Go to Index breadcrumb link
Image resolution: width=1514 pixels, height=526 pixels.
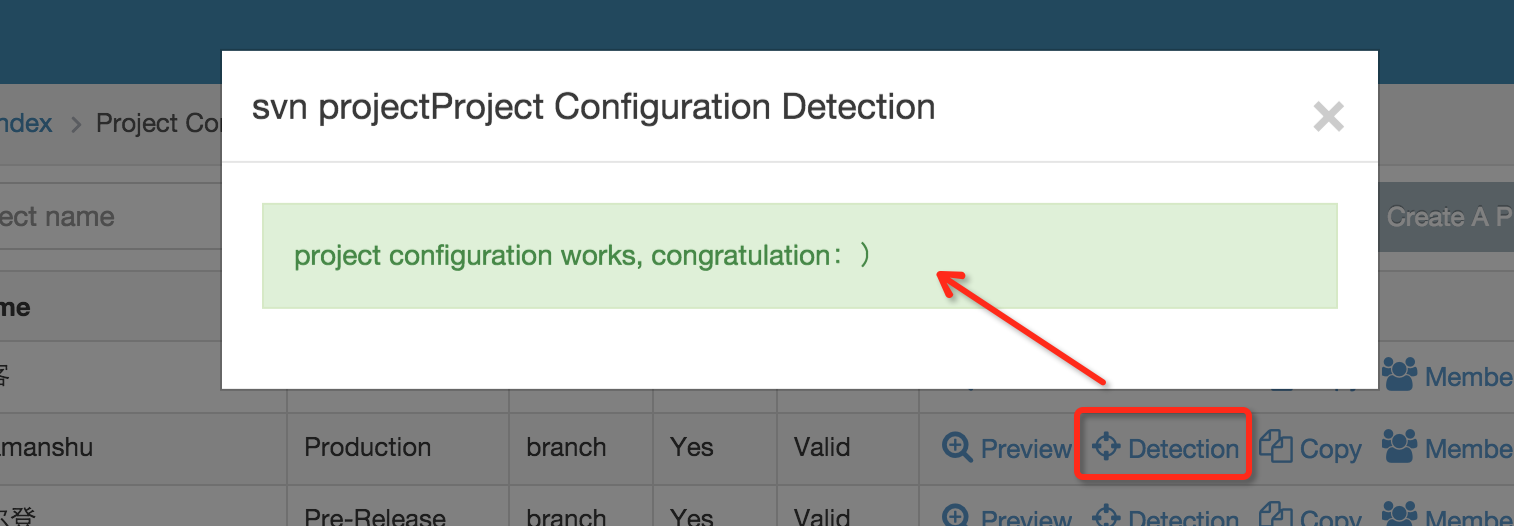coord(26,124)
